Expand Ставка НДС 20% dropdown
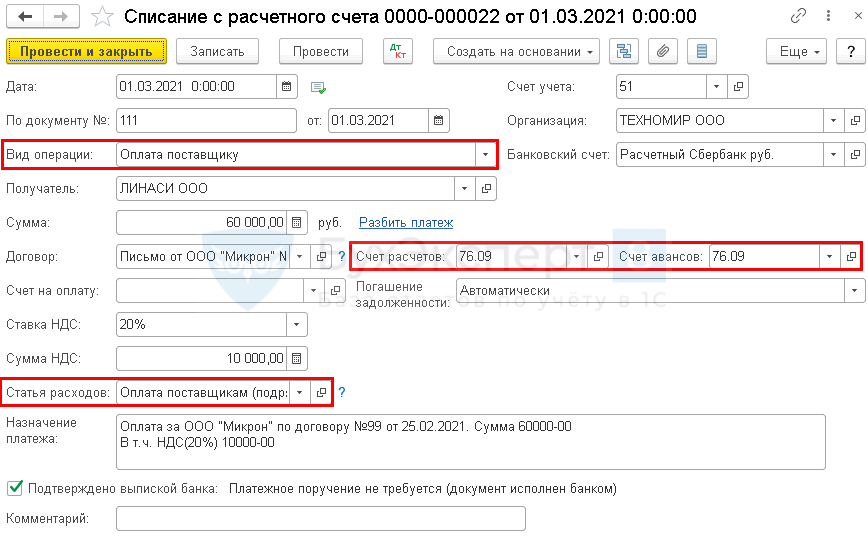The height and width of the screenshot is (541, 868). click(296, 324)
